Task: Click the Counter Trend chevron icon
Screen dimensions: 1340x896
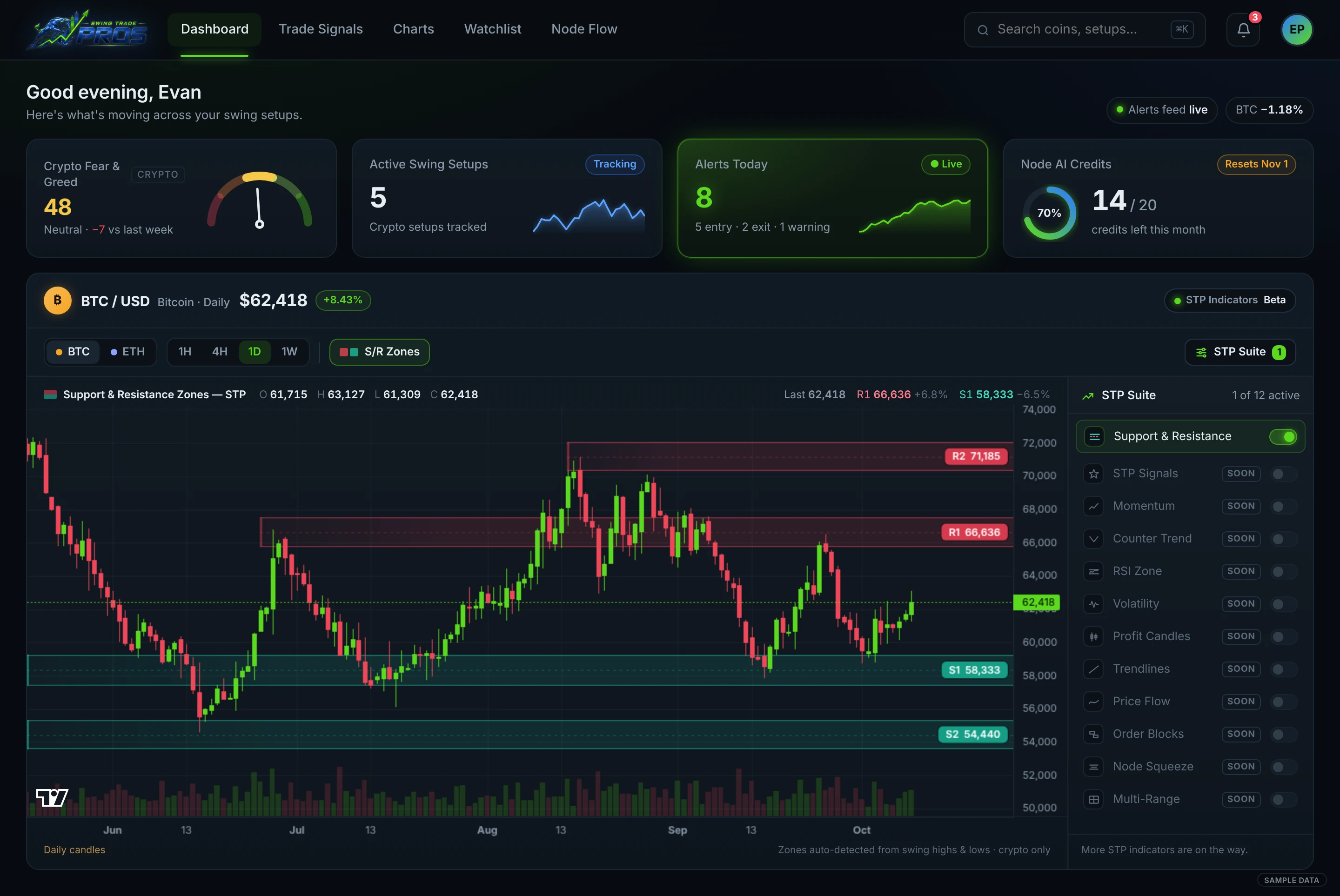Action: click(1094, 539)
